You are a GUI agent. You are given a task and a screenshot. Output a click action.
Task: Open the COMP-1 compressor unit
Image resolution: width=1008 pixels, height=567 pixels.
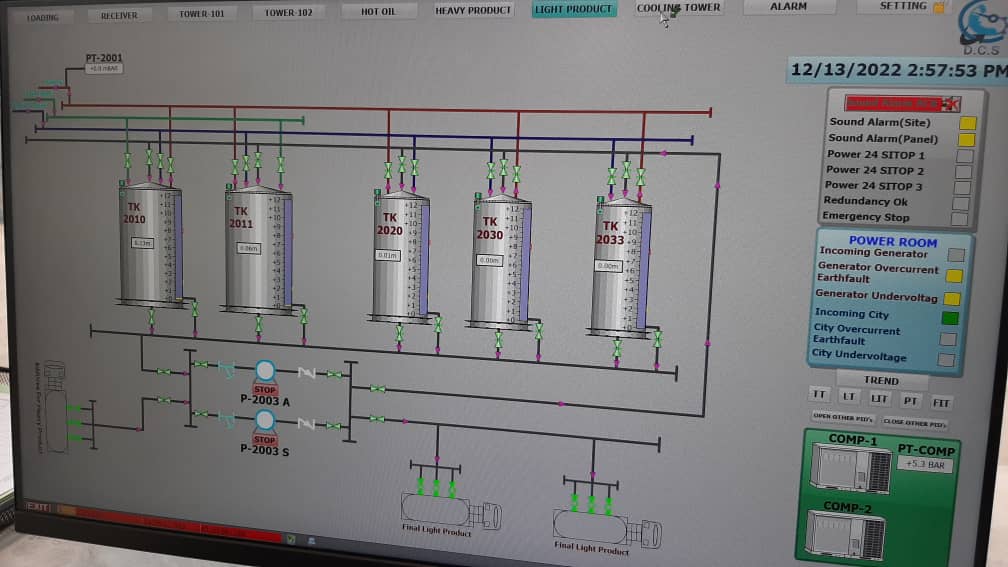[x=850, y=469]
